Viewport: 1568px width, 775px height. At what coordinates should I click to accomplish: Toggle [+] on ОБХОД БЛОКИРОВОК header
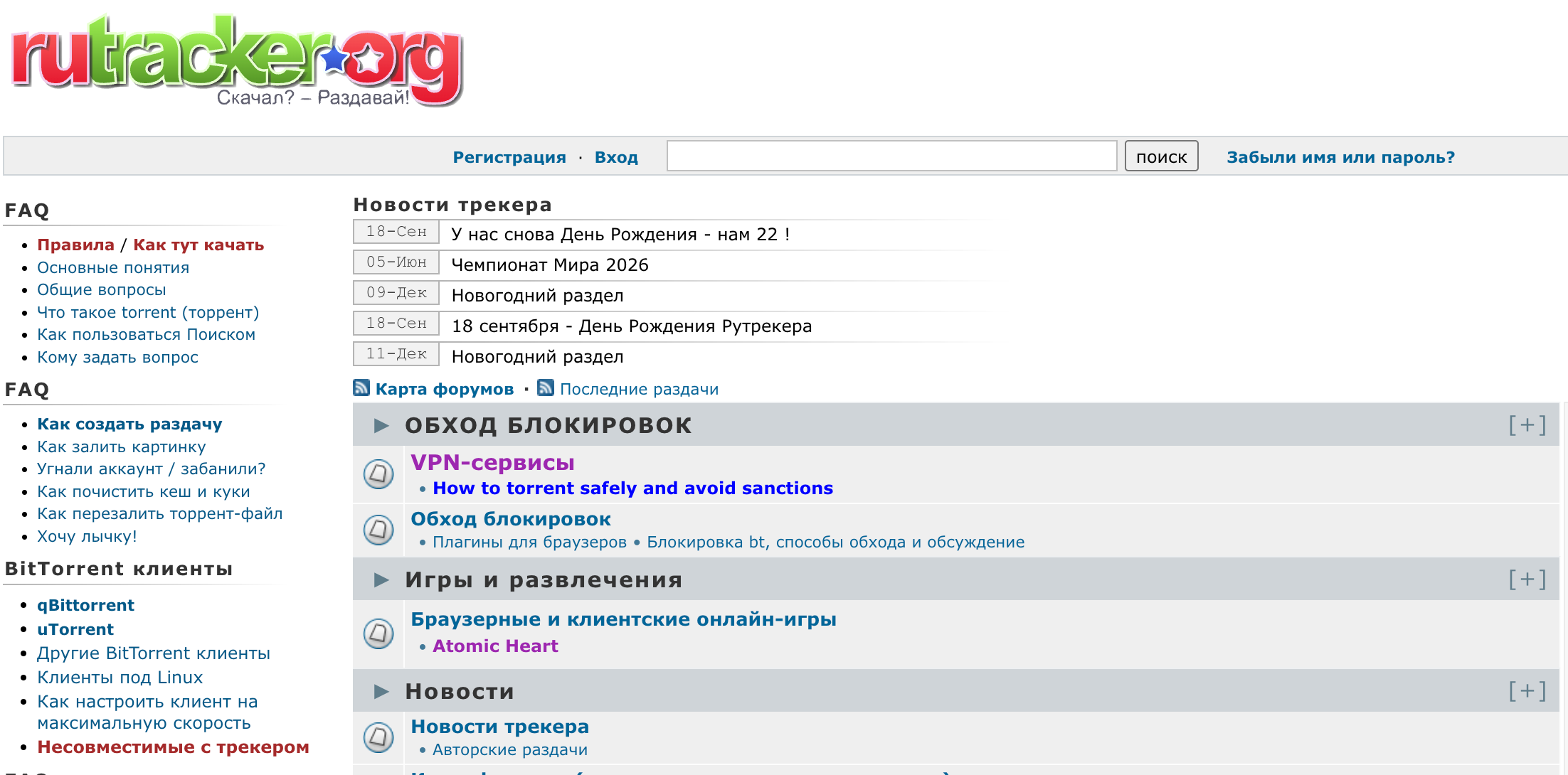point(1527,425)
